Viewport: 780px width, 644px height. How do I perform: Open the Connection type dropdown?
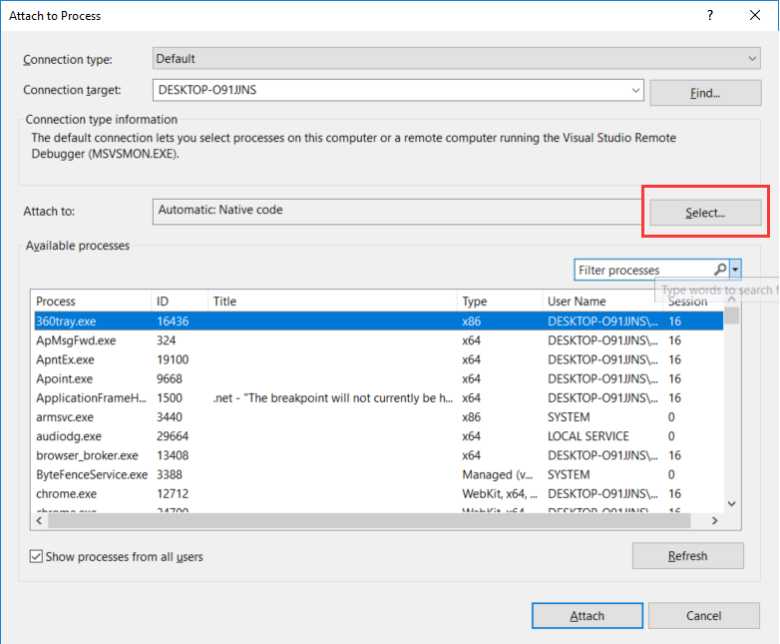(x=456, y=59)
